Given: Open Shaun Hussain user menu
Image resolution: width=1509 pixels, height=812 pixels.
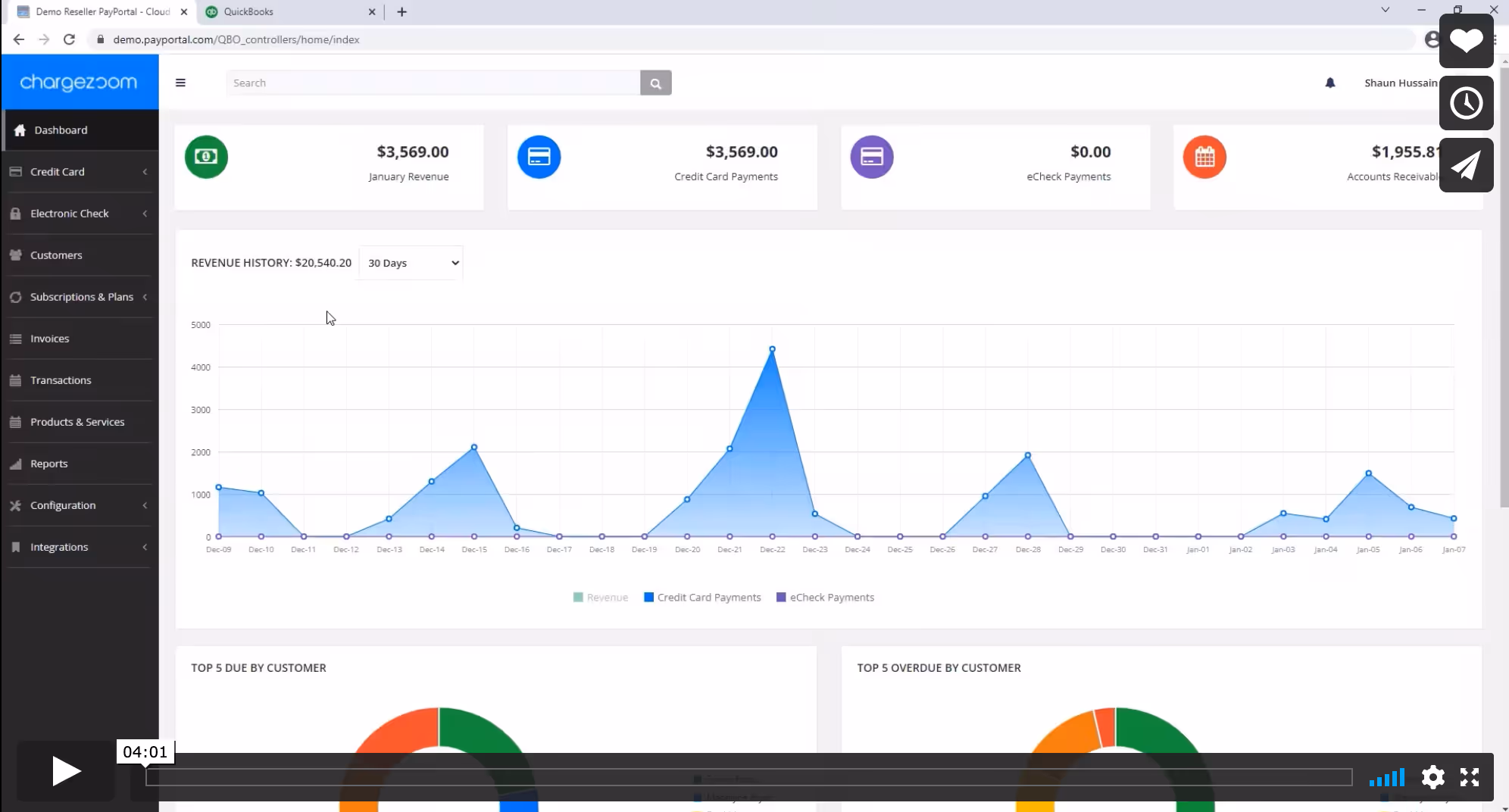Looking at the screenshot, I should pos(1401,83).
